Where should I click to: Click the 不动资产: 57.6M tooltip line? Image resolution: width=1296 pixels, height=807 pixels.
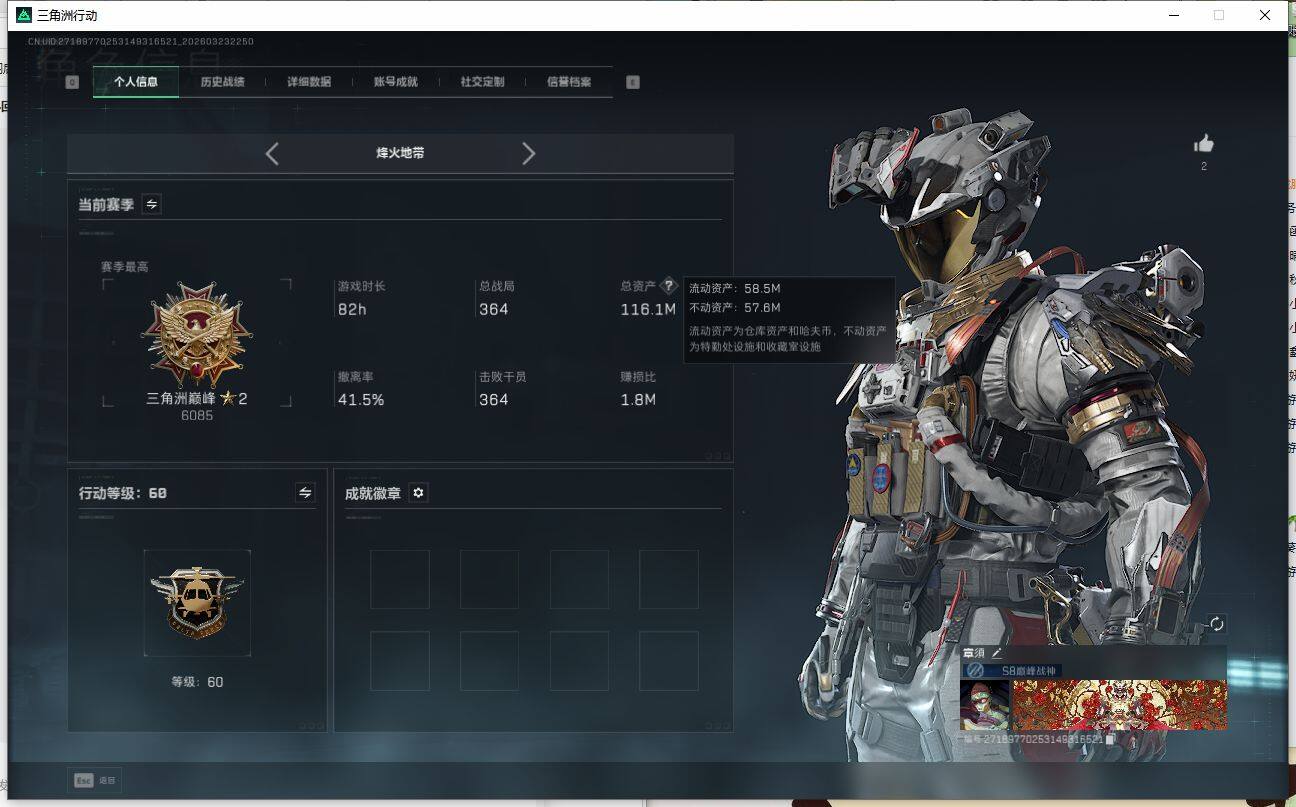click(735, 308)
